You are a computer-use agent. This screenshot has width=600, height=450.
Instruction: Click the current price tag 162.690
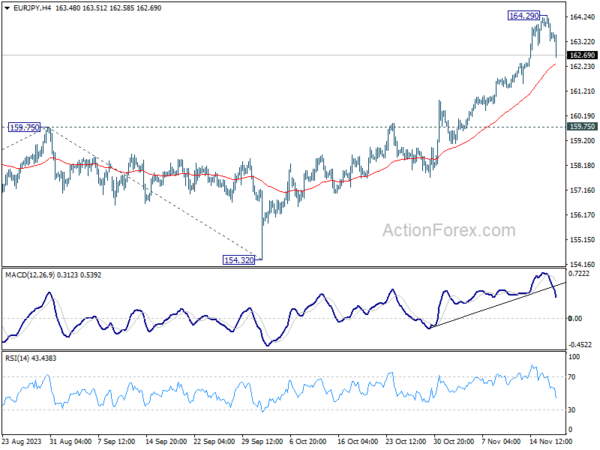point(582,55)
